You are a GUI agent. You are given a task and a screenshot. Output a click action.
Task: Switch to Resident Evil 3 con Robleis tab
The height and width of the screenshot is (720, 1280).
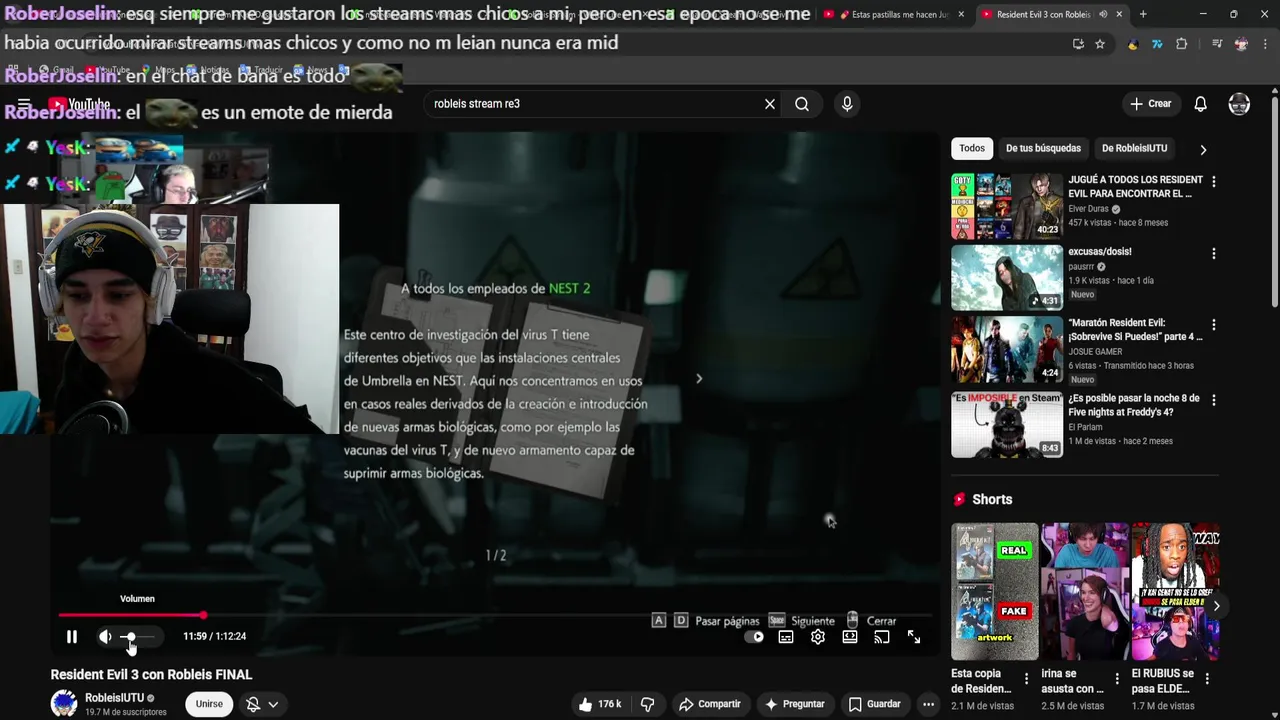pyautogui.click(x=1043, y=15)
